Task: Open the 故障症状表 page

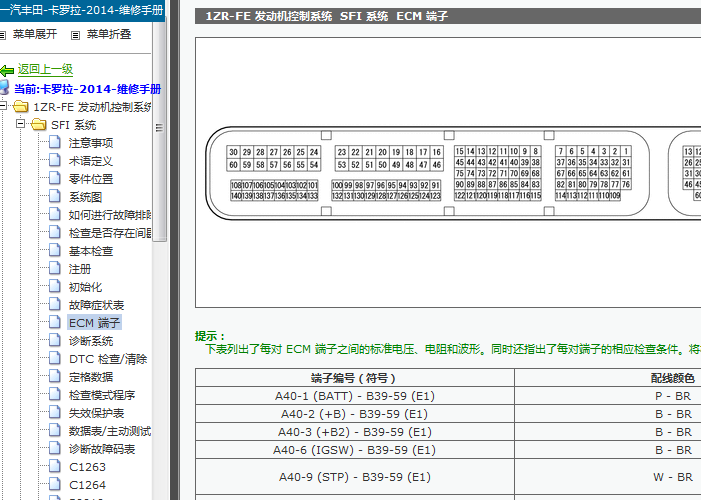Action: tap(96, 305)
